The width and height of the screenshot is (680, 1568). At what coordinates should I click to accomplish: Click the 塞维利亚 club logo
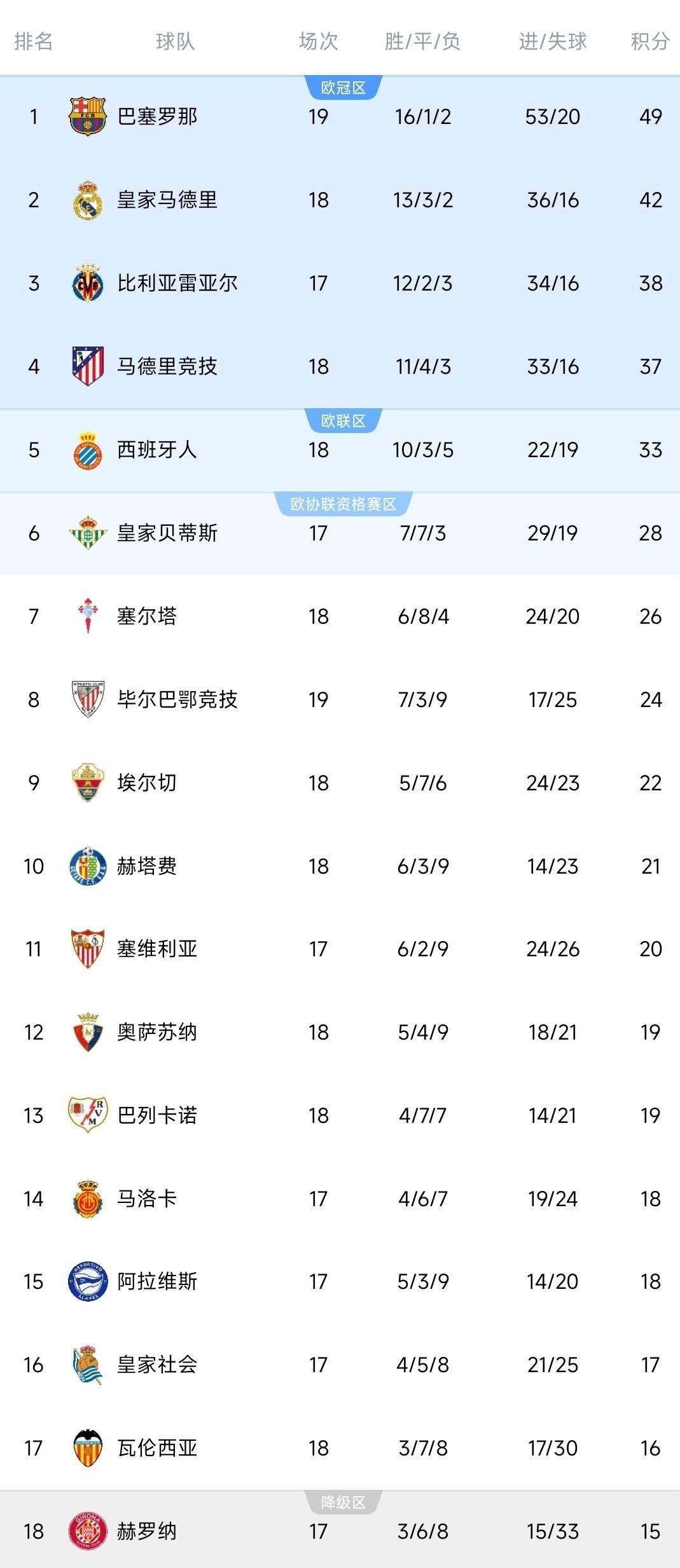[x=89, y=949]
